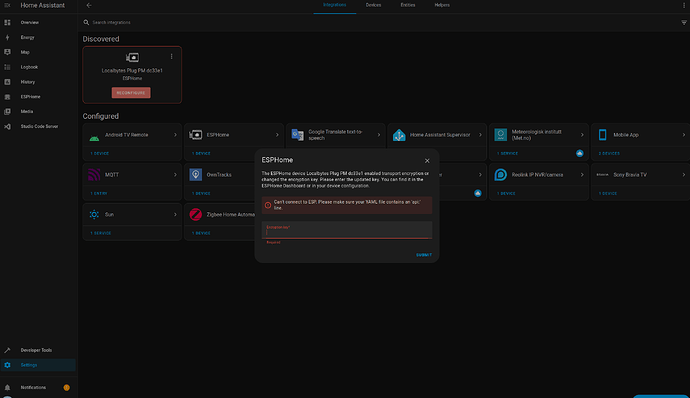This screenshot has width=690, height=398.
Task: Close the ESPHome dialog
Action: (427, 161)
